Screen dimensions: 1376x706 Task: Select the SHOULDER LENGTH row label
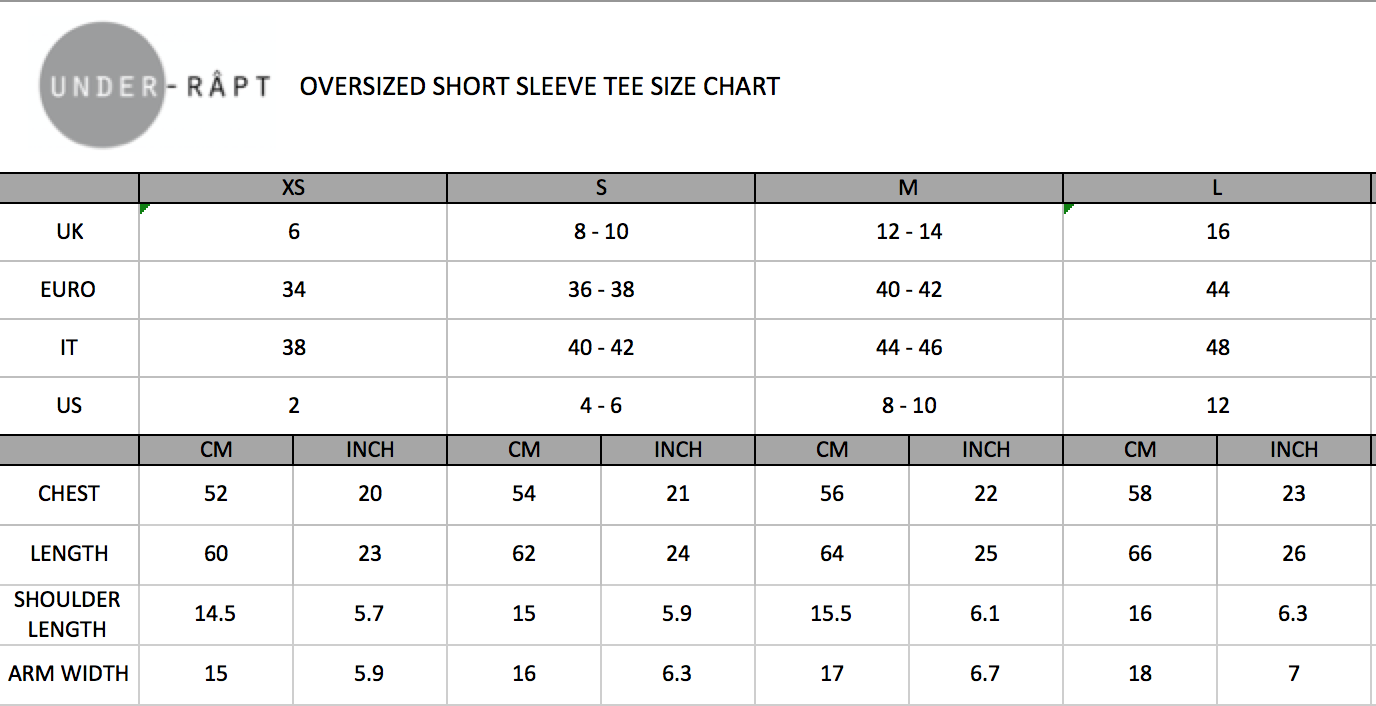pos(67,614)
